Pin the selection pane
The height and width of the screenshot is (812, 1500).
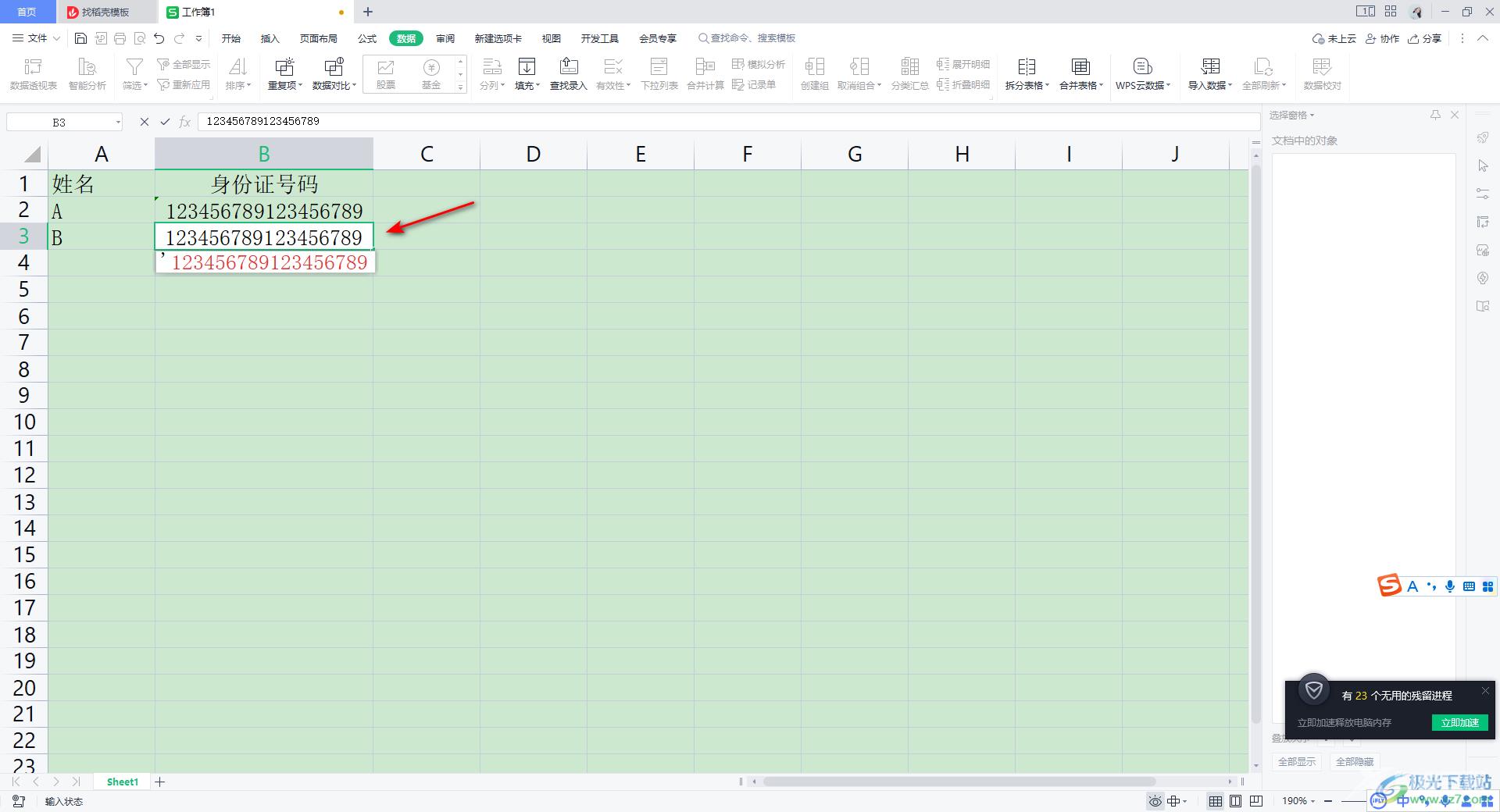[x=1435, y=115]
